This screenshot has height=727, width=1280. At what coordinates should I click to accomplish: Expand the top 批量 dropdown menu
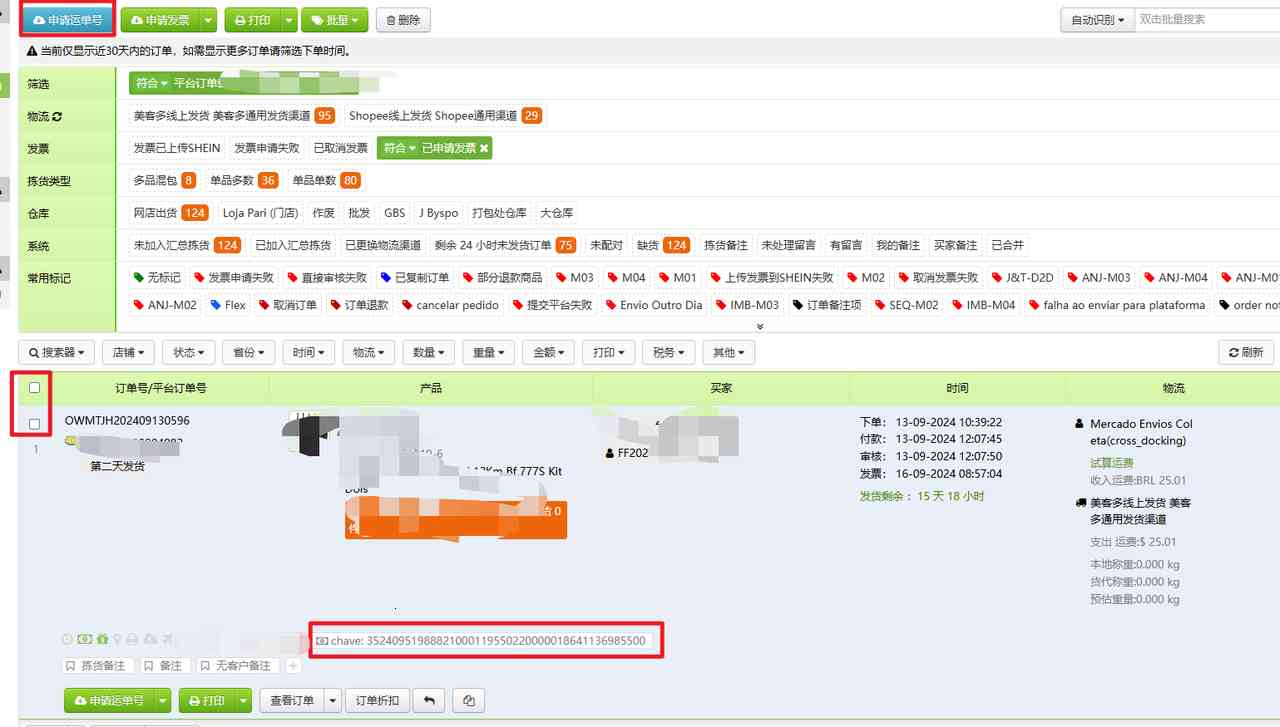(x=334, y=20)
